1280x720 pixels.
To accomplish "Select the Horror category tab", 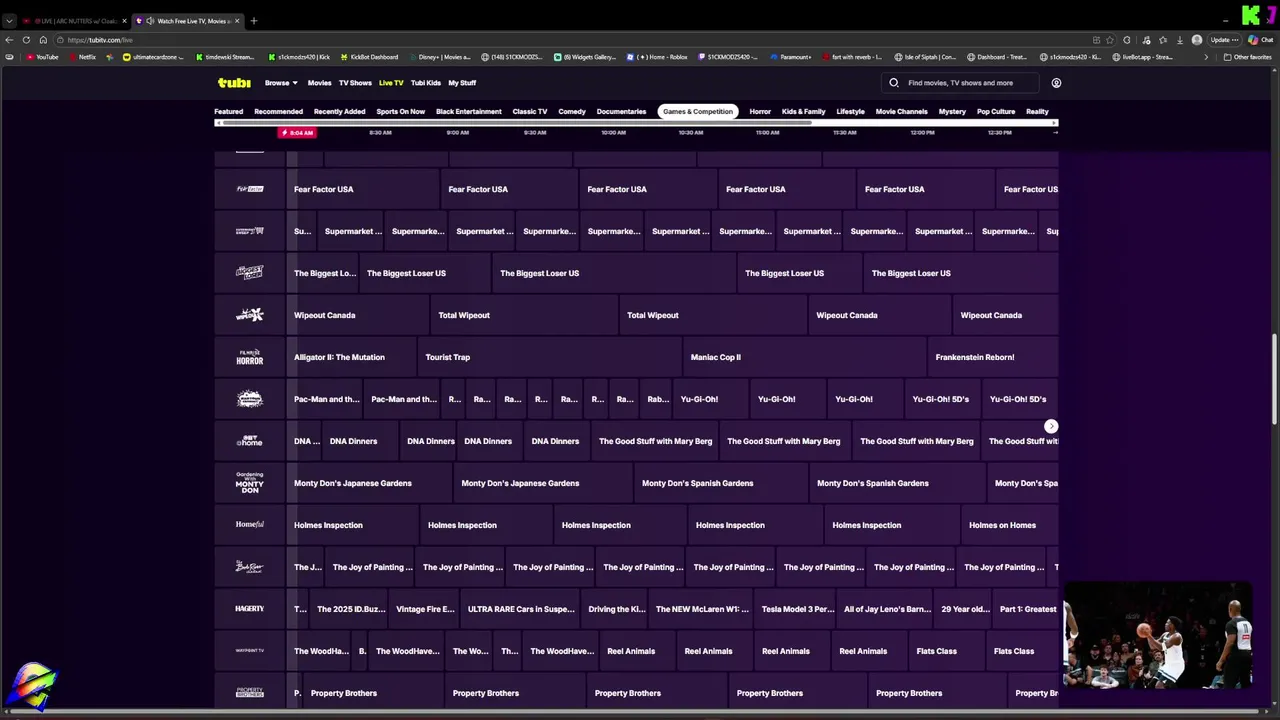I will (x=760, y=111).
